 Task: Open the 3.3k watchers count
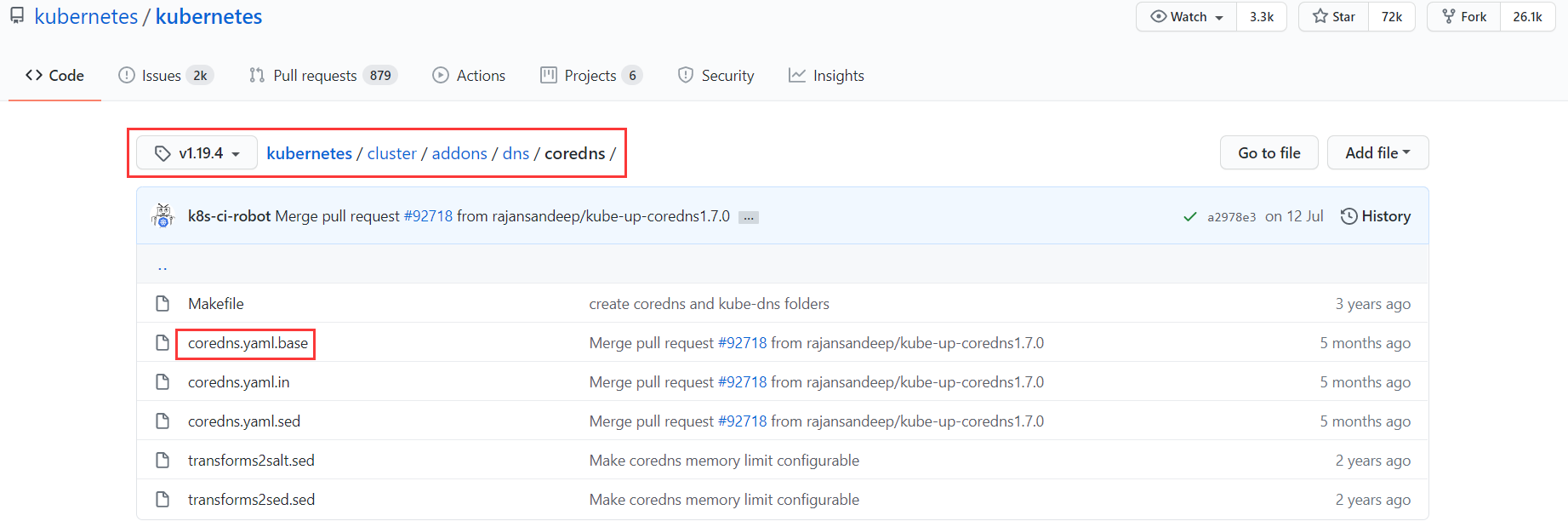tap(1262, 16)
